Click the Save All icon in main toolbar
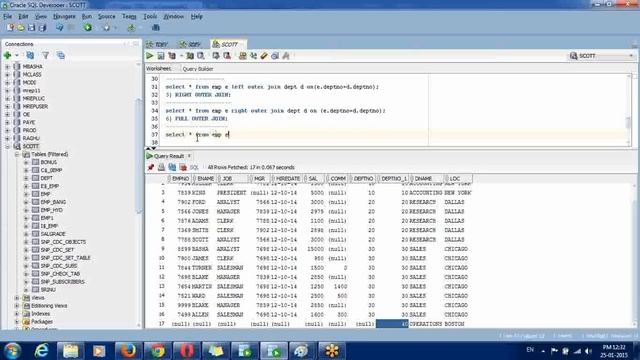Viewport: 640px width, 360px height. pos(42,28)
